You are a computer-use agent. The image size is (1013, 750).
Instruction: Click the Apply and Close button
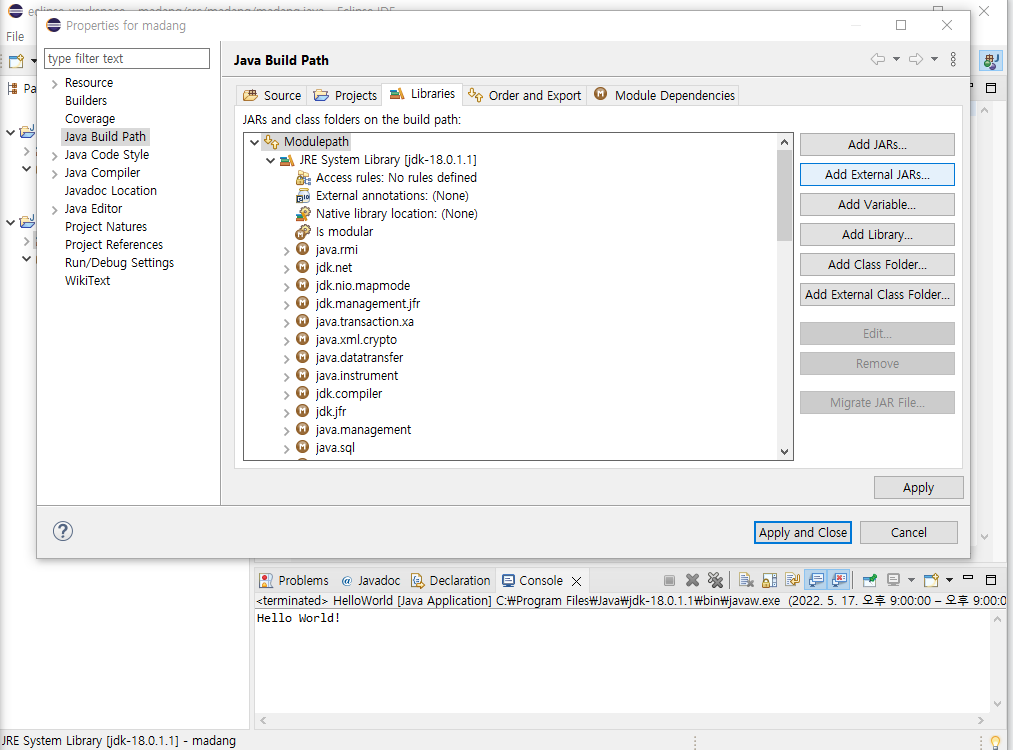(802, 532)
